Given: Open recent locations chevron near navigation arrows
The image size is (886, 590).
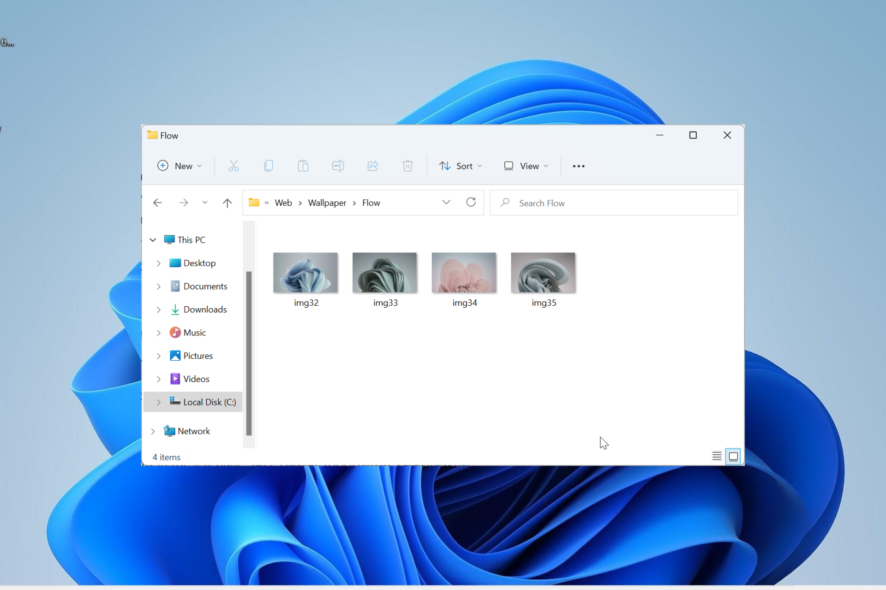Looking at the screenshot, I should click(205, 203).
